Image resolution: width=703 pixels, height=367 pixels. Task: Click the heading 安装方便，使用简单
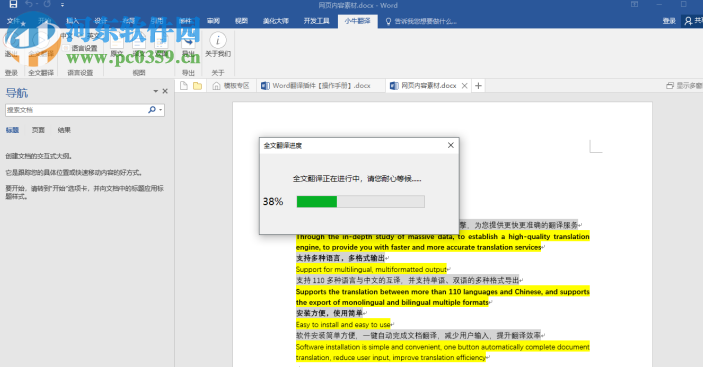[329, 313]
